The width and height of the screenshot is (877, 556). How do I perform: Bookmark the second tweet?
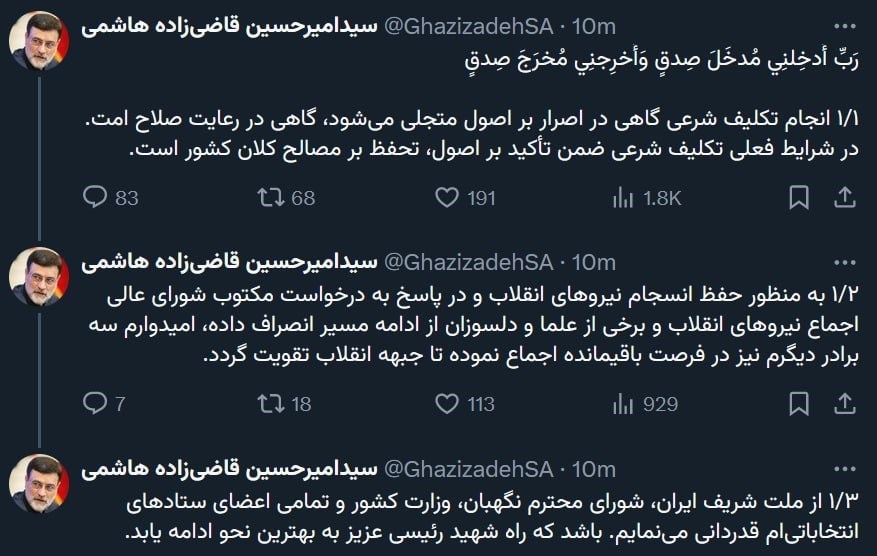(x=799, y=403)
